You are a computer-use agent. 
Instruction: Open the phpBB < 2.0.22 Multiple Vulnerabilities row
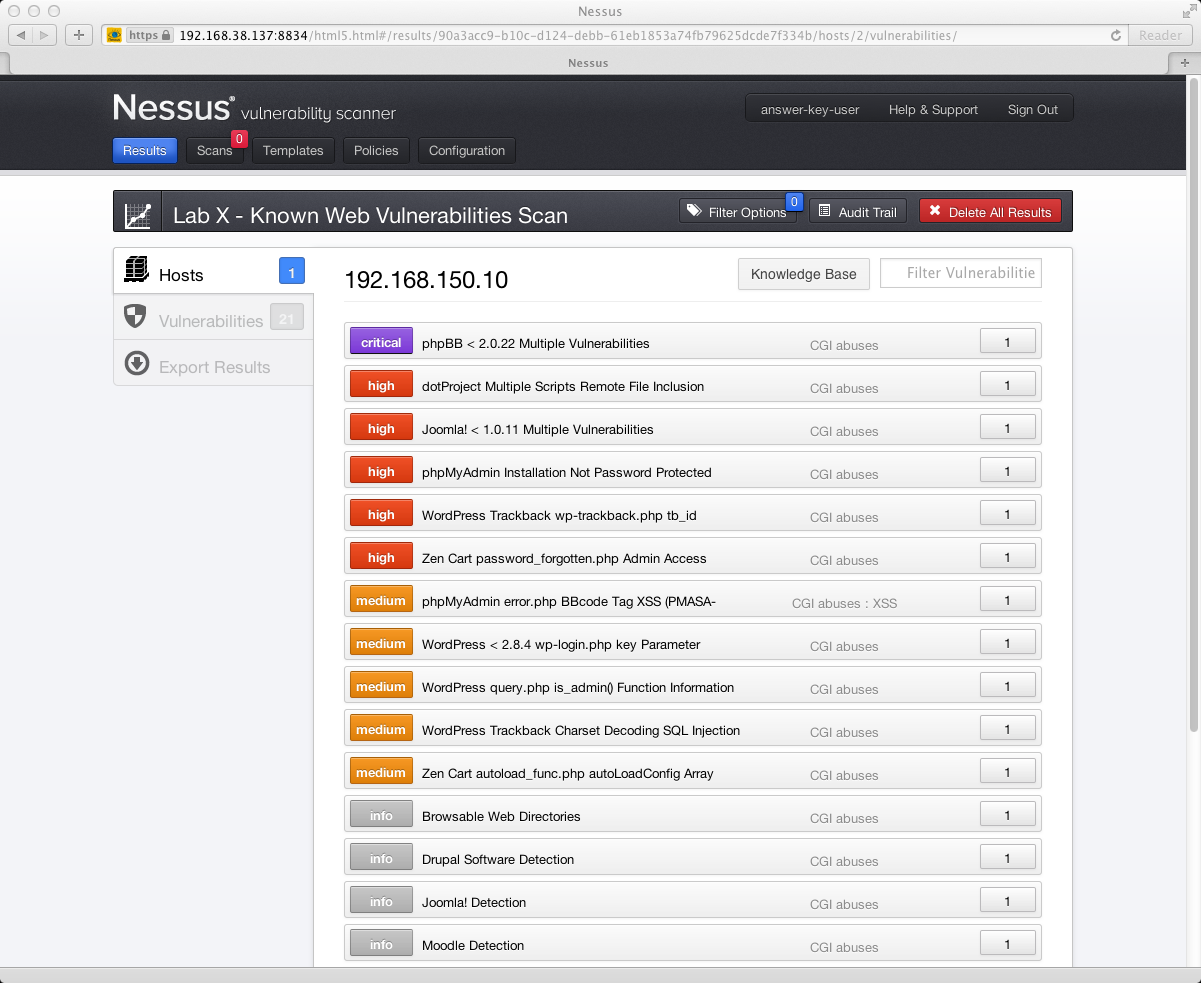pyautogui.click(x=692, y=341)
